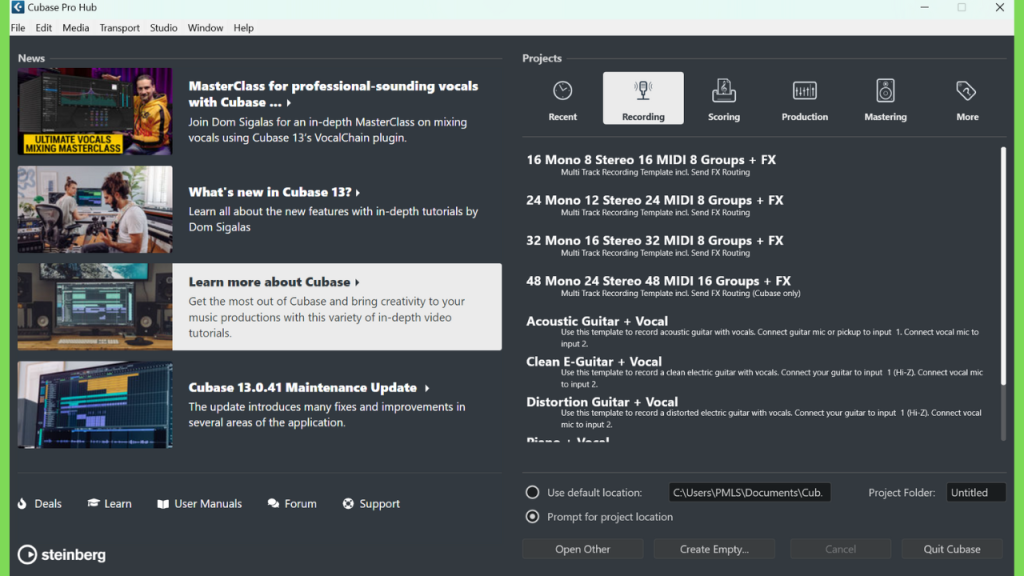
Task: Expand the MasterClass vocals article arrow
Action: 289,103
